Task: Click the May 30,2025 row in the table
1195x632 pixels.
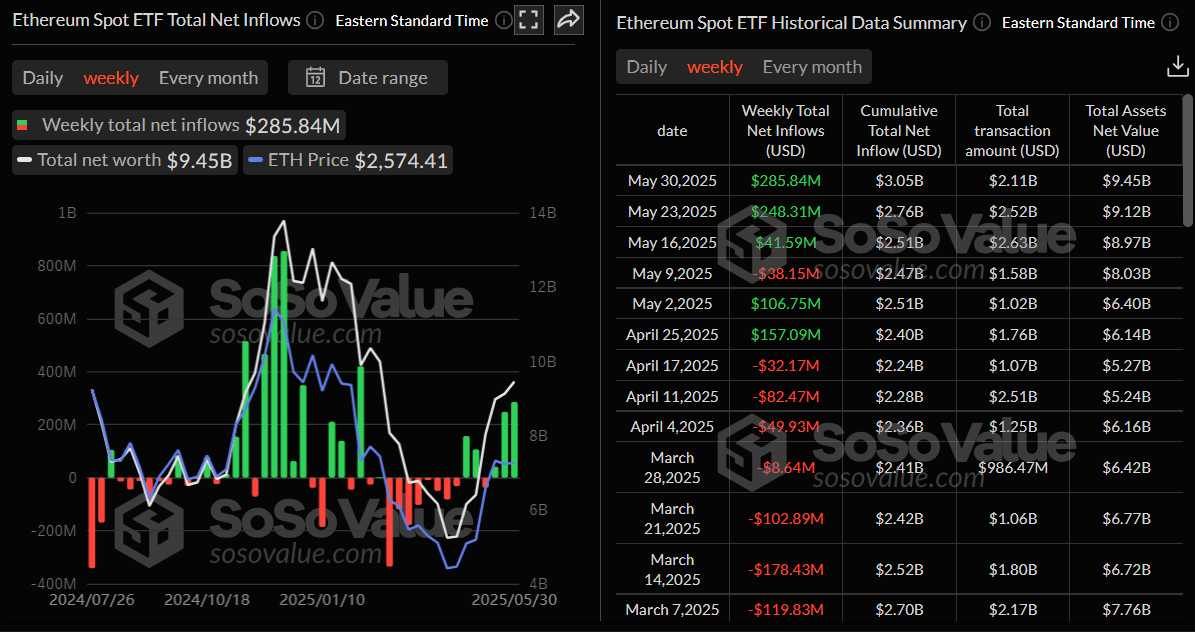Action: click(x=672, y=180)
